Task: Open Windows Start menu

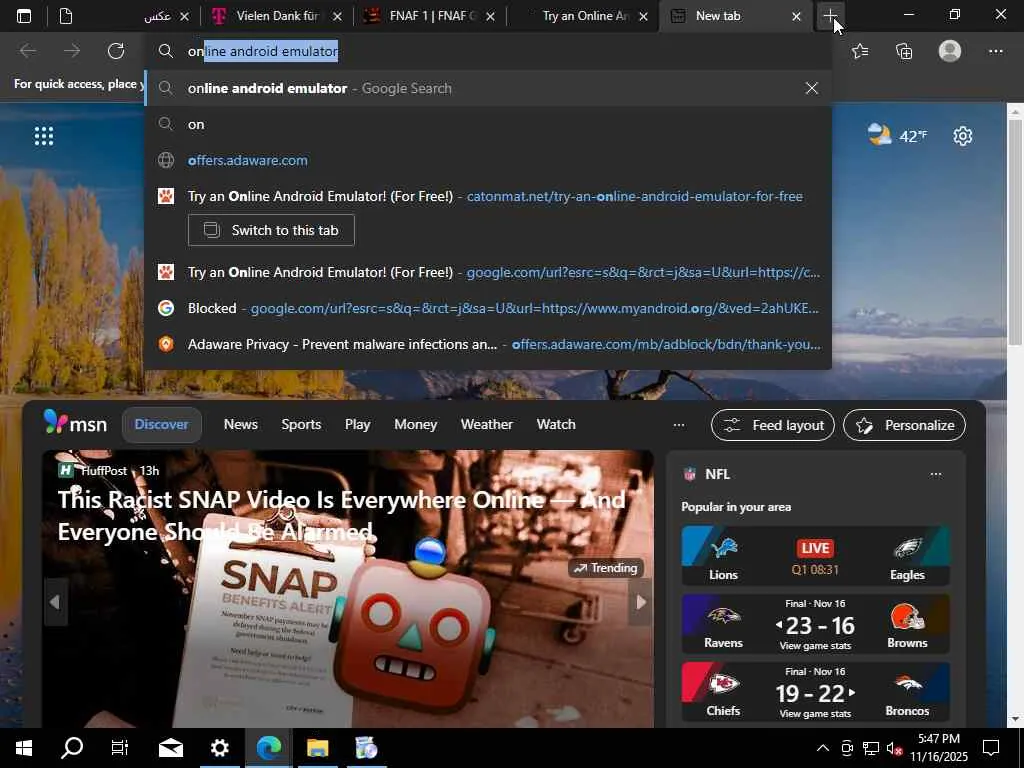Action: [24, 748]
